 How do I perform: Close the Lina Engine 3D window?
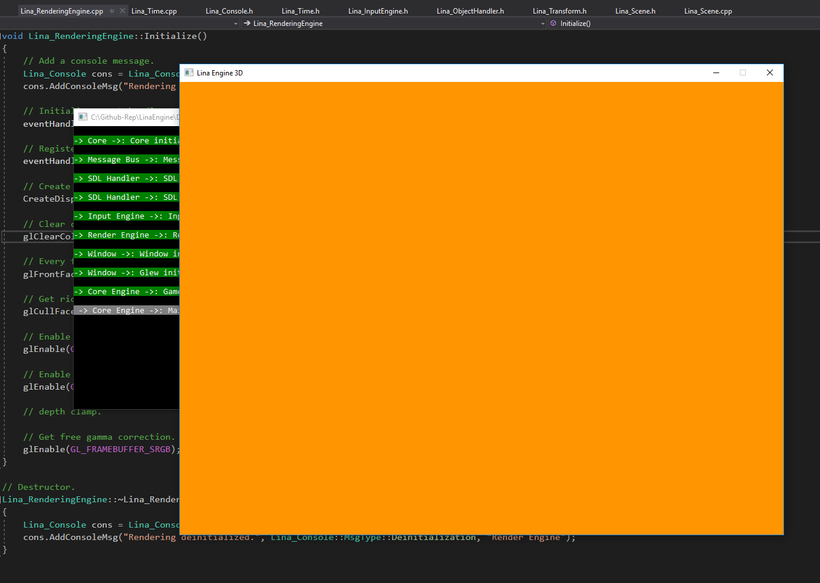click(x=769, y=73)
